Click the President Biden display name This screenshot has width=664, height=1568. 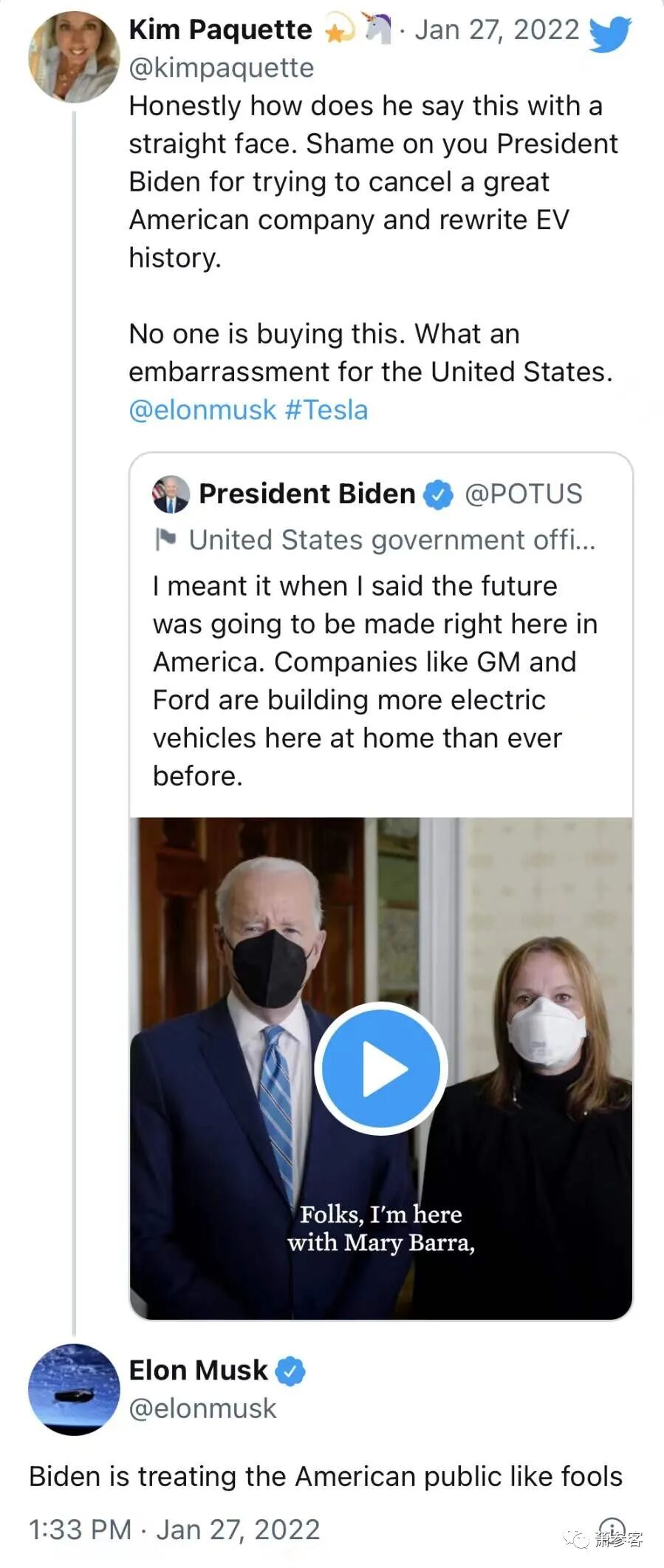(307, 494)
